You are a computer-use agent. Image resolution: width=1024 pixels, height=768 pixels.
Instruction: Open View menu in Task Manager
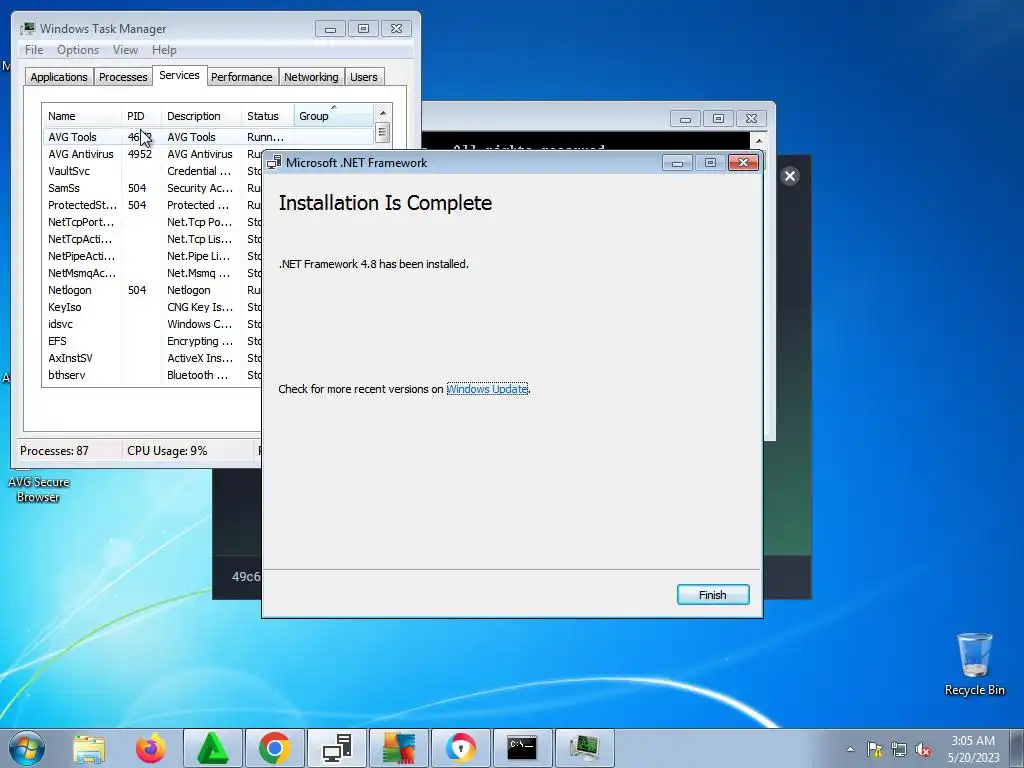125,50
